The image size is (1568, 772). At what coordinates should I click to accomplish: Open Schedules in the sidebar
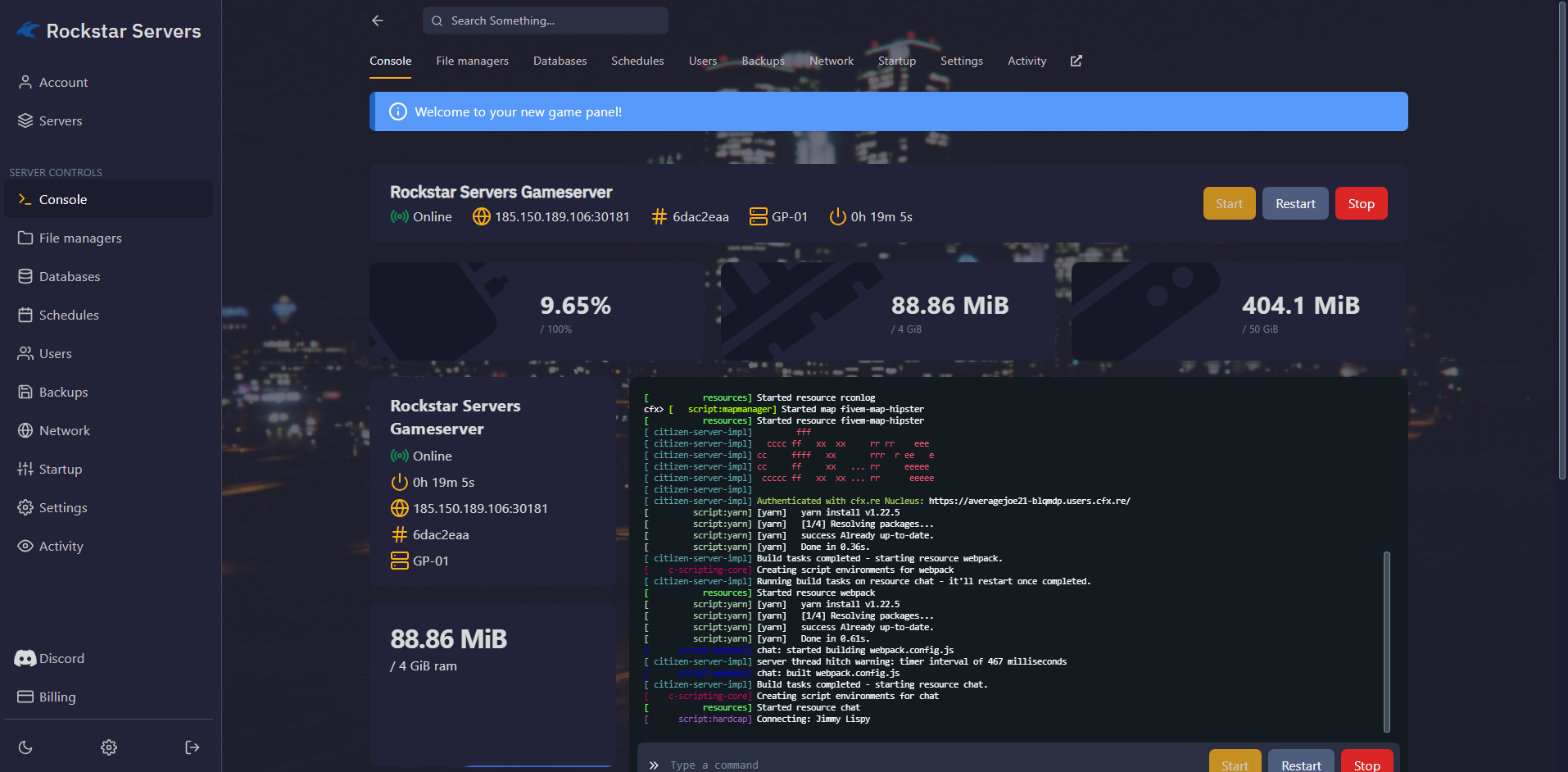pyautogui.click(x=108, y=315)
